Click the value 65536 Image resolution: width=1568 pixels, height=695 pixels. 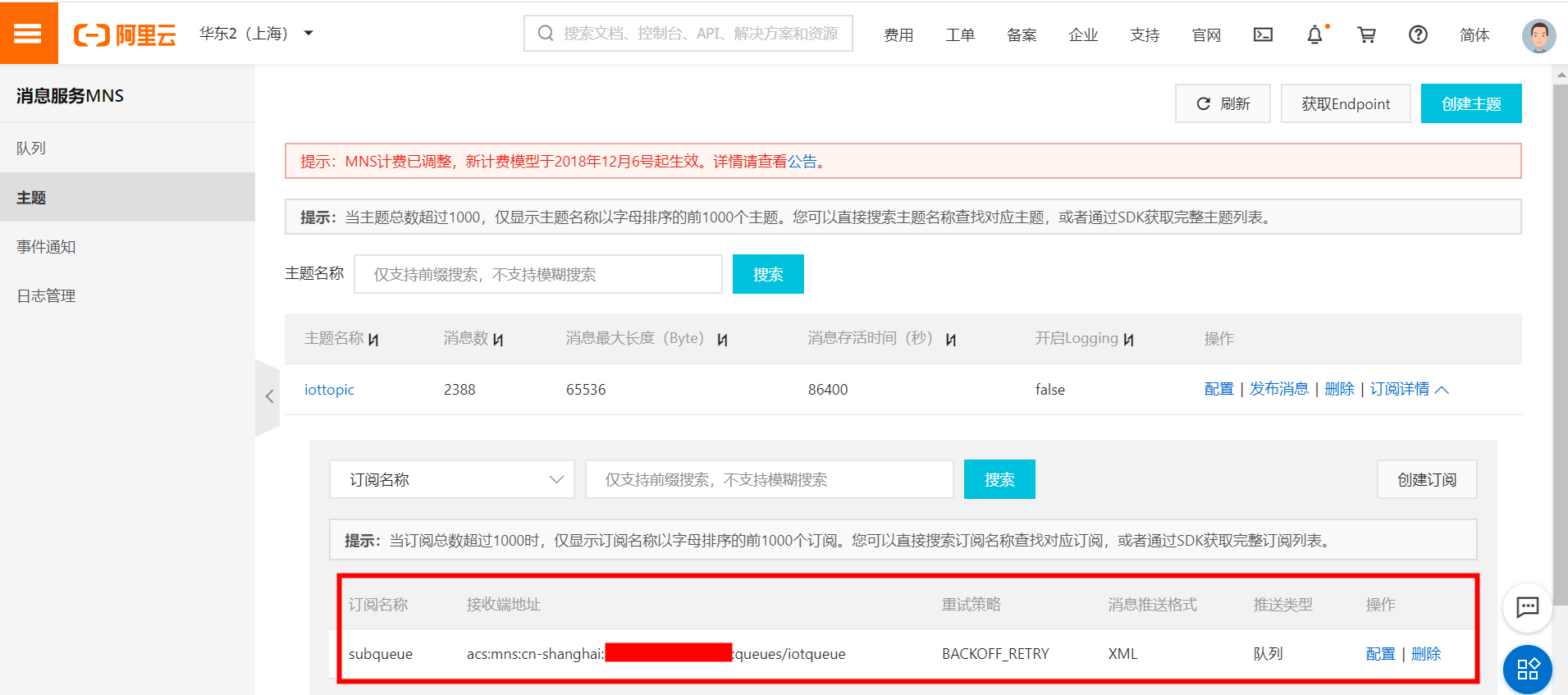pyautogui.click(x=586, y=390)
